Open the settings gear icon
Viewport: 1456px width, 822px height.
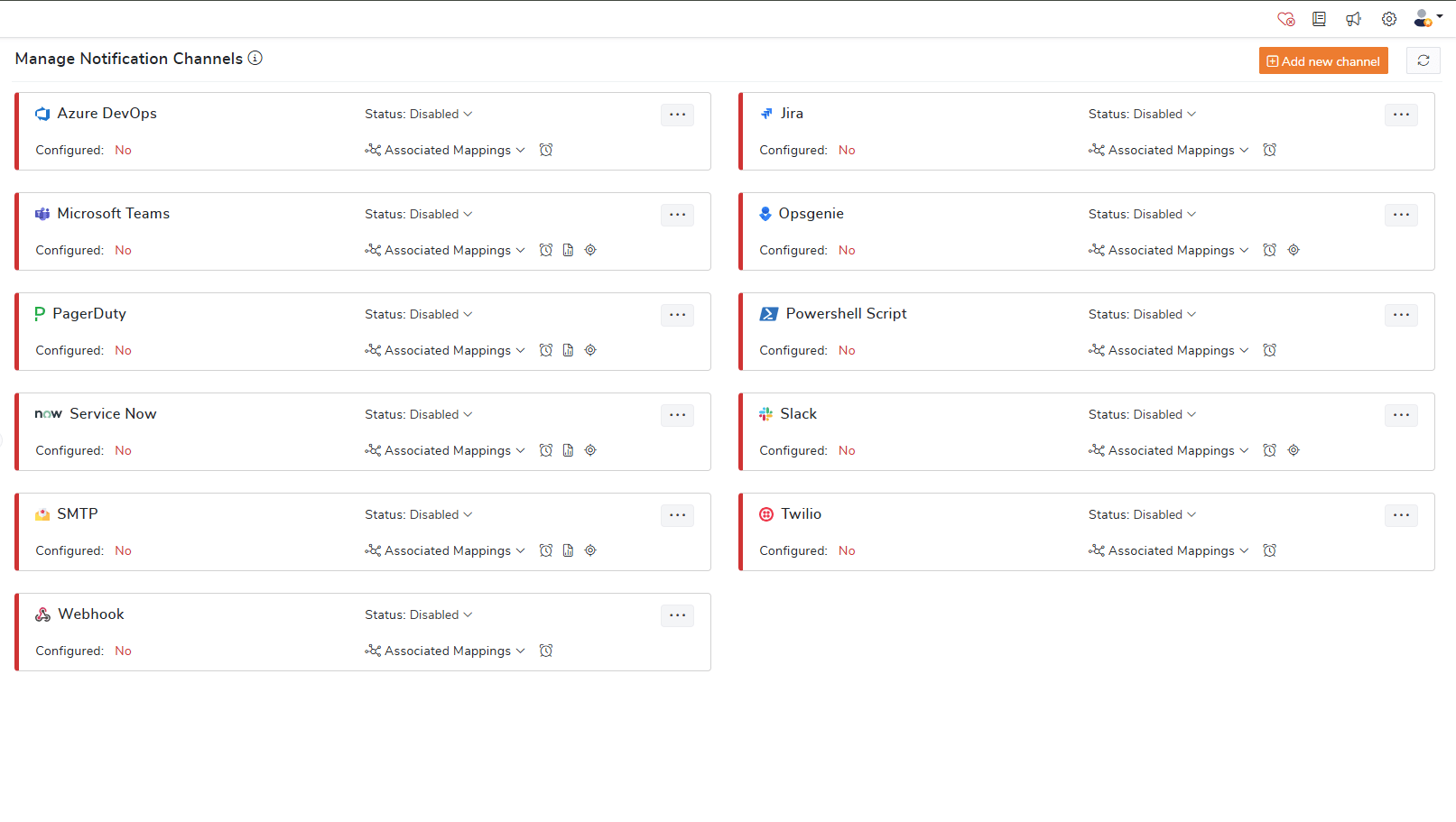point(1389,19)
